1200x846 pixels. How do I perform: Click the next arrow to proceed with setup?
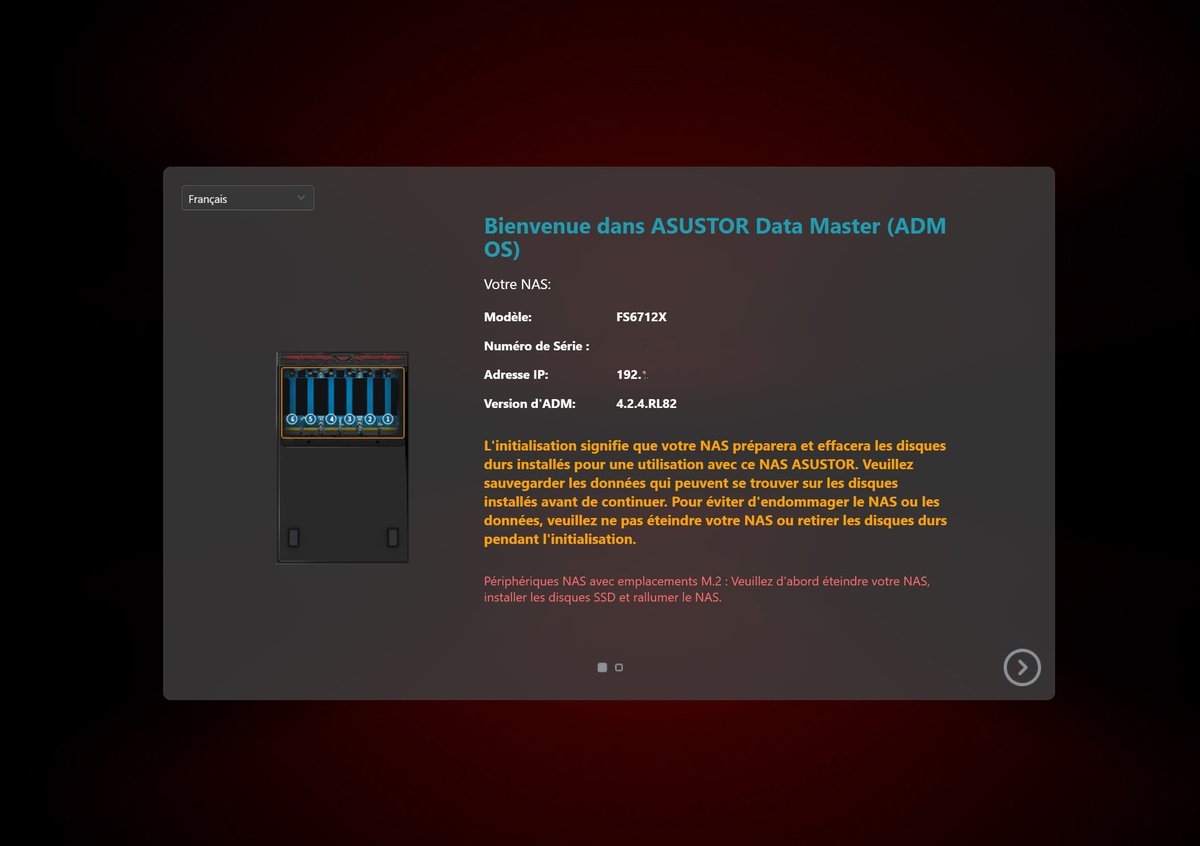click(1022, 667)
